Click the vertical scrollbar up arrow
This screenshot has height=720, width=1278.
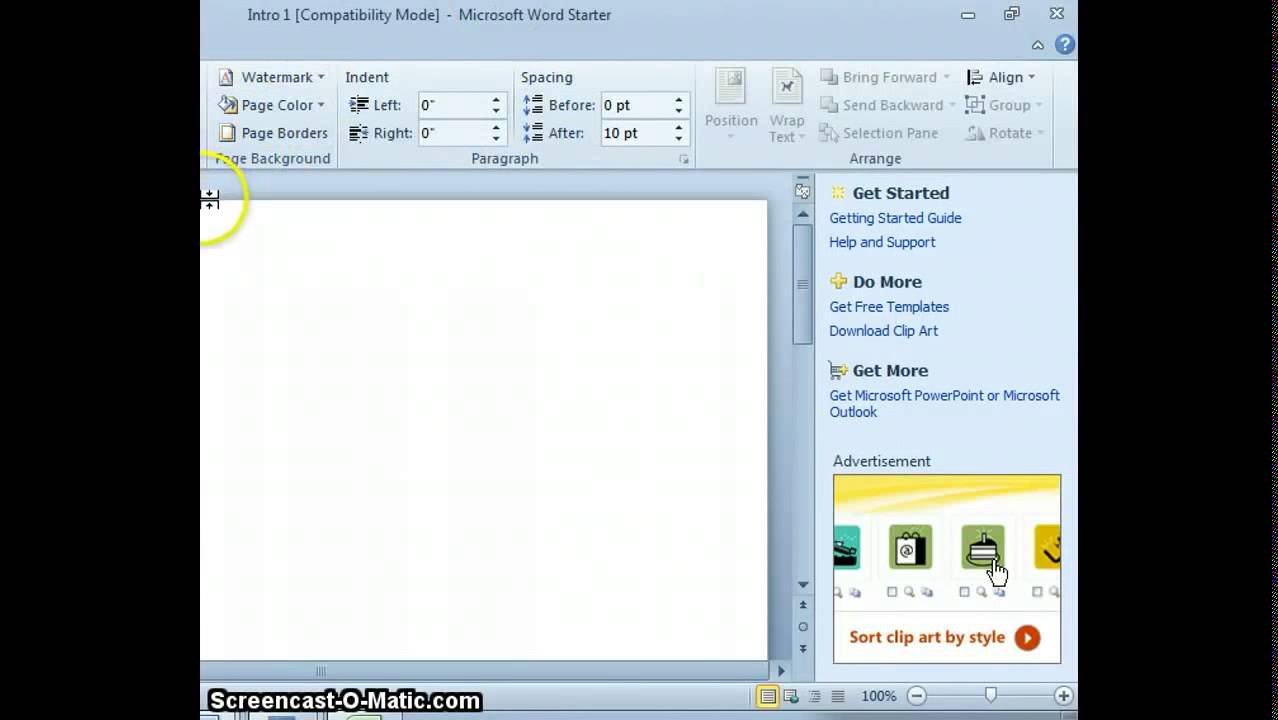pos(802,214)
